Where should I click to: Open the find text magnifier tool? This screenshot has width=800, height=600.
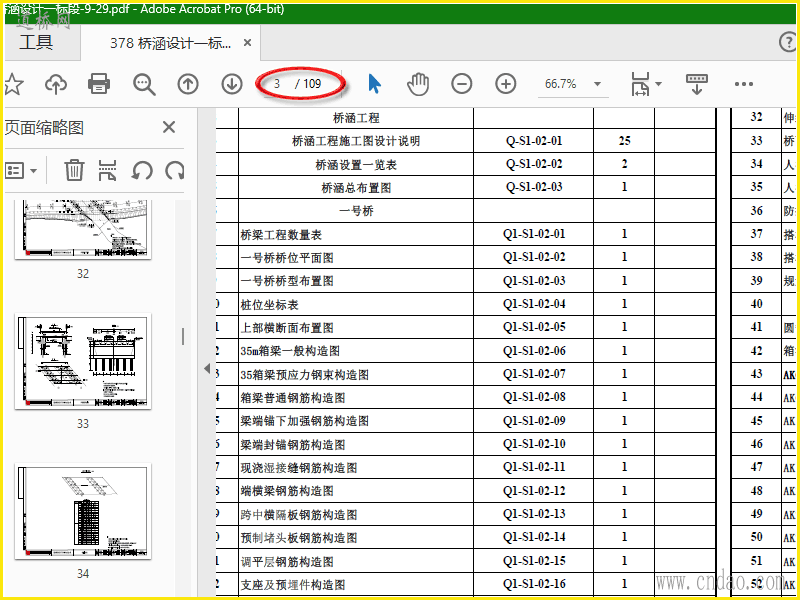tap(144, 84)
